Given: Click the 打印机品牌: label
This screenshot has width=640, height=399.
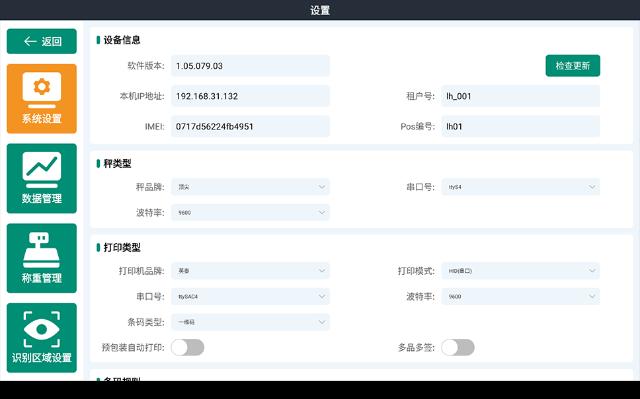Looking at the screenshot, I should pos(142,271).
